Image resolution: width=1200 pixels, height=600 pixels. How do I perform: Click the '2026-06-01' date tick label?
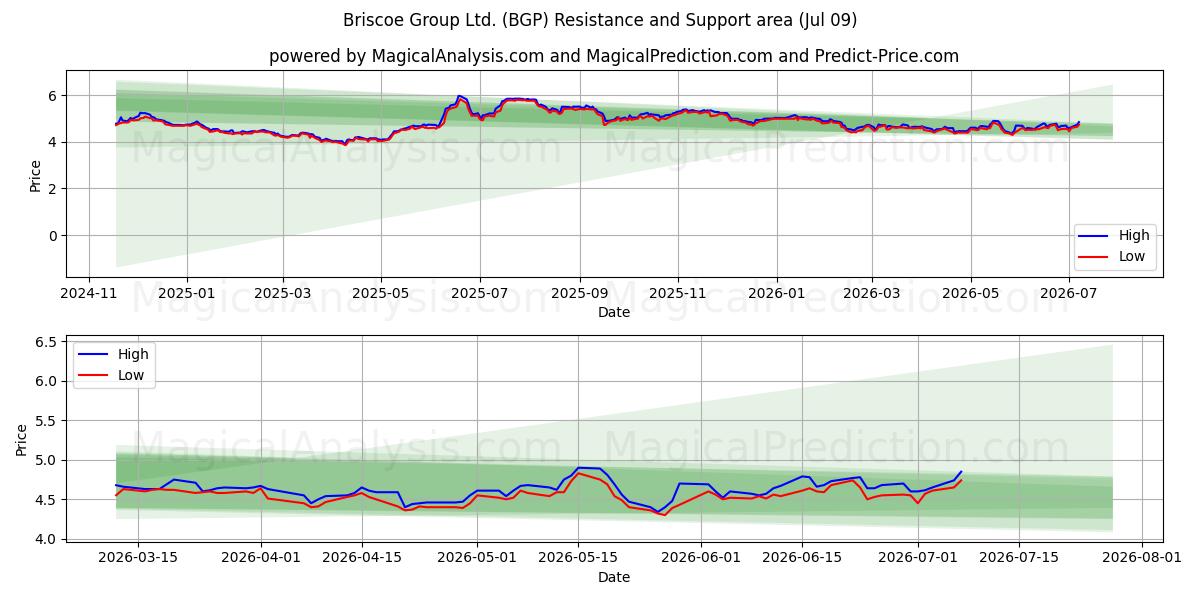[700, 558]
